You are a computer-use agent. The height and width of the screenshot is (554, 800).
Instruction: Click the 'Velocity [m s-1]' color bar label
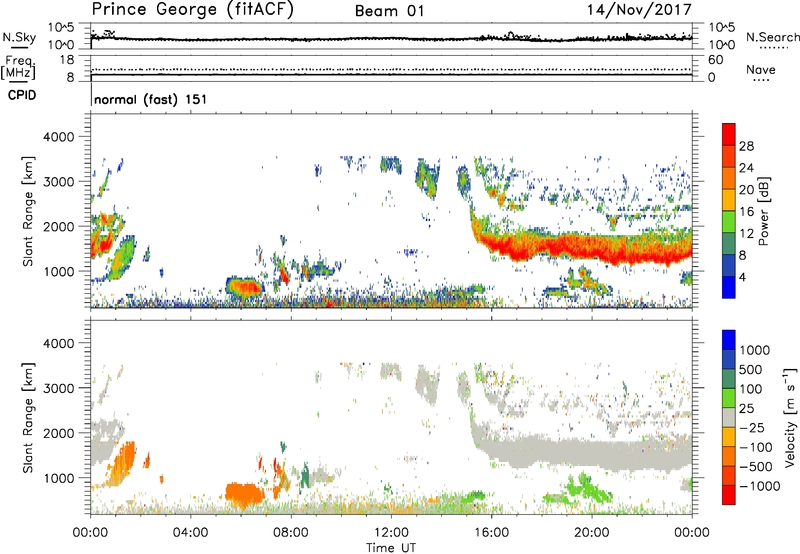tap(790, 417)
